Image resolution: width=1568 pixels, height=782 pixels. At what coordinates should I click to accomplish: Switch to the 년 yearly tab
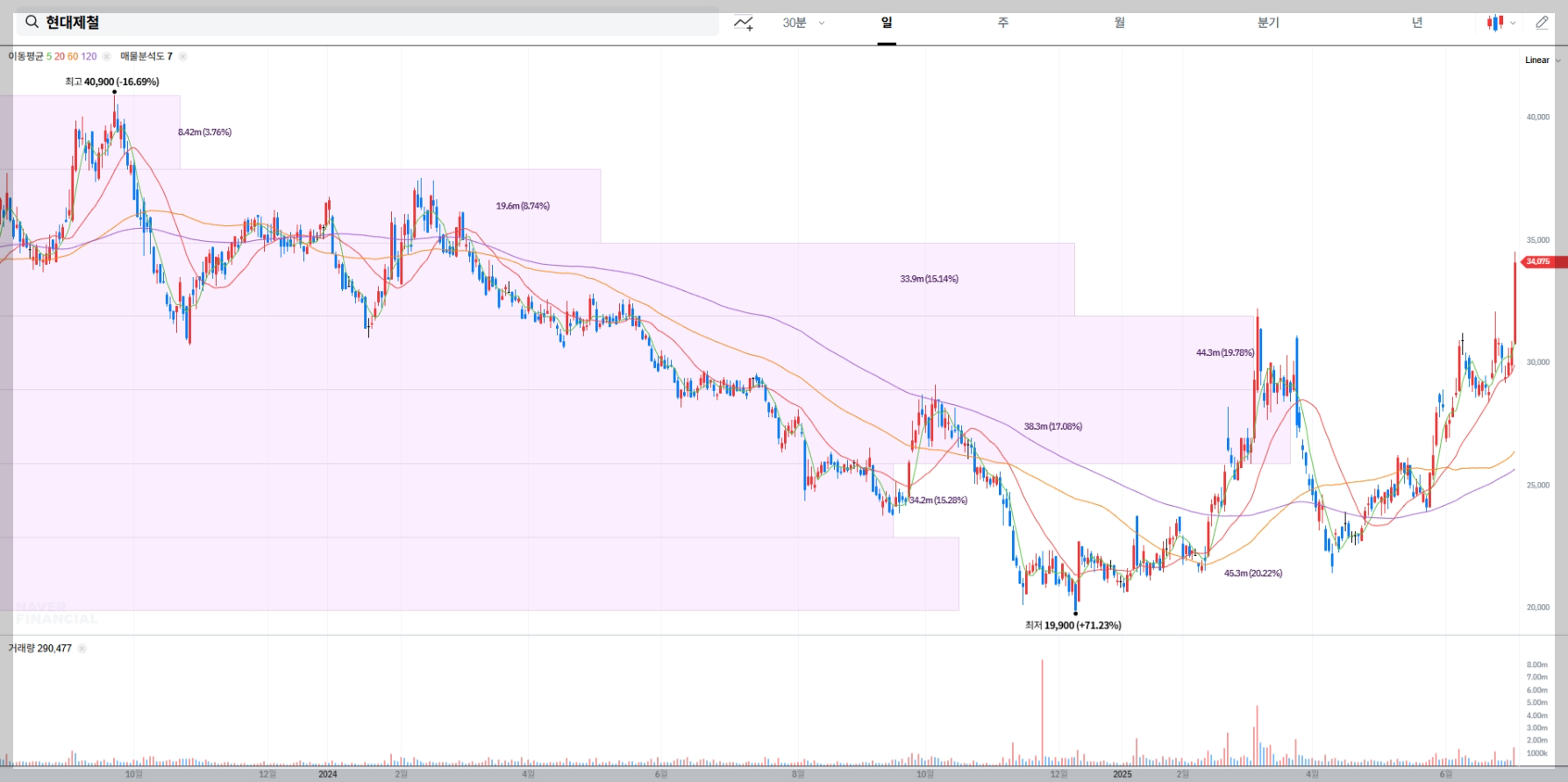coord(1417,23)
